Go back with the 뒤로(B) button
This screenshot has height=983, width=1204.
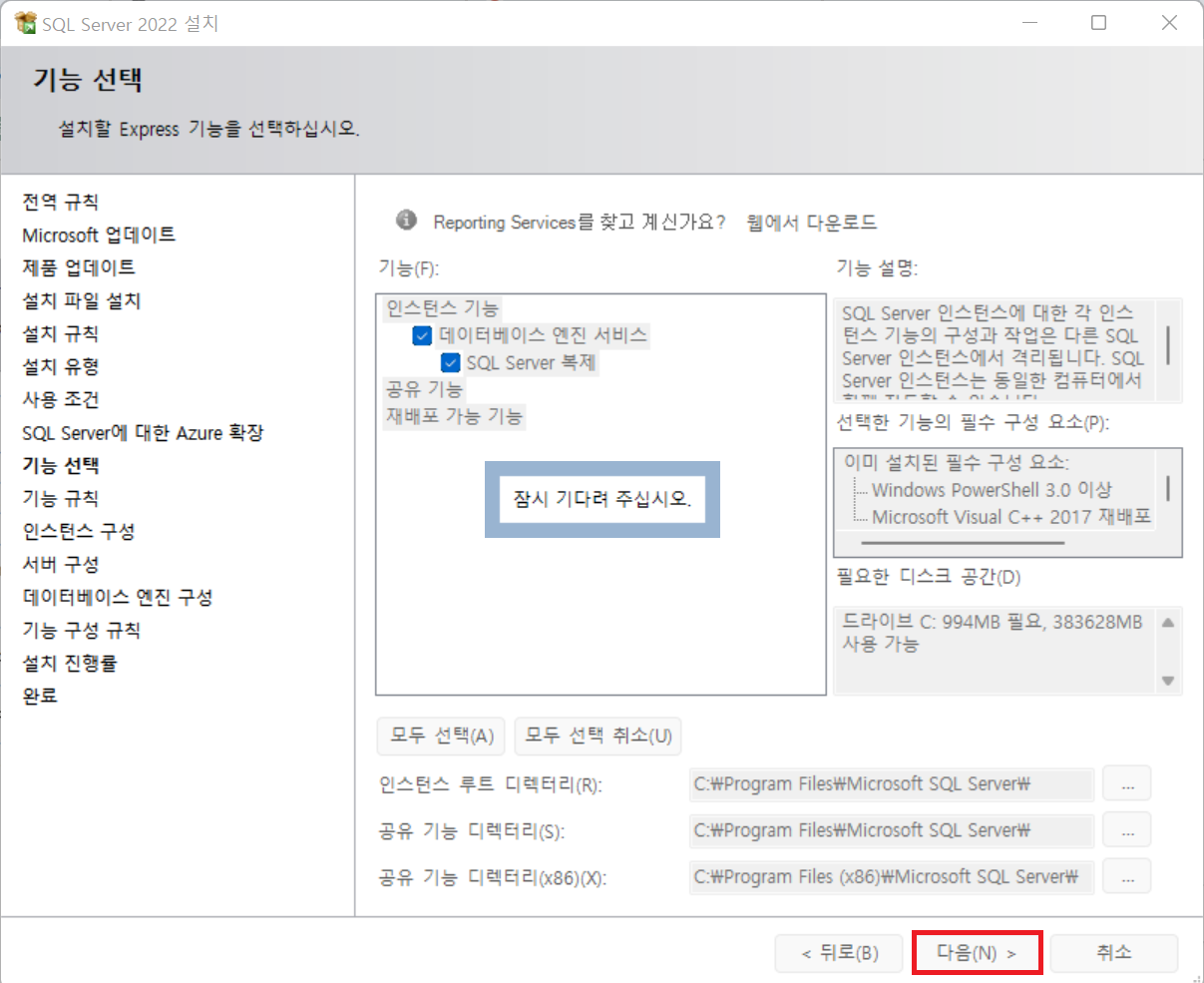[839, 953]
